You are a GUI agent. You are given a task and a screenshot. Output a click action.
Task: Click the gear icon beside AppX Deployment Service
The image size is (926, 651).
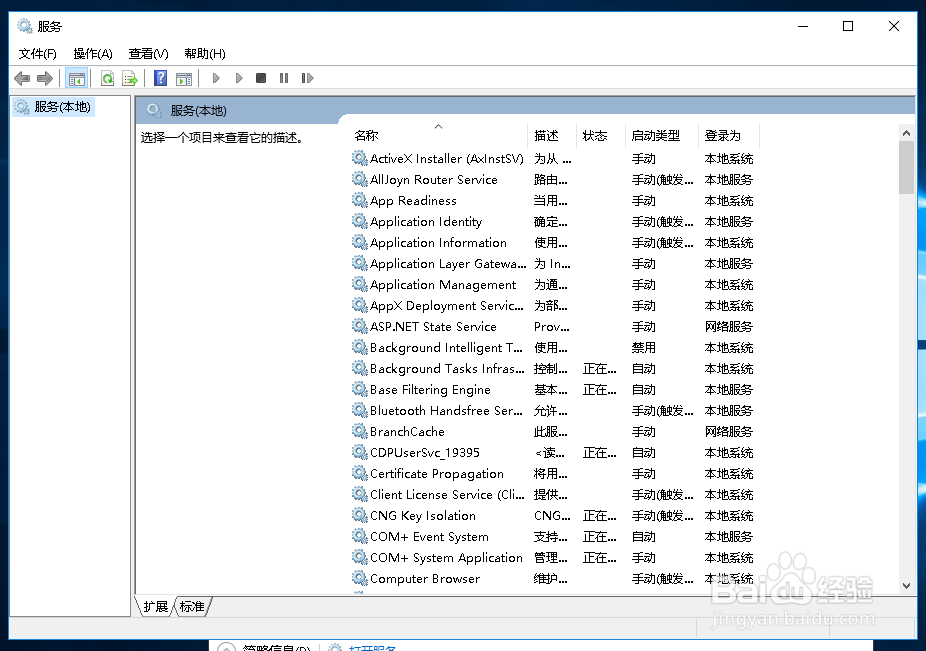pos(360,305)
